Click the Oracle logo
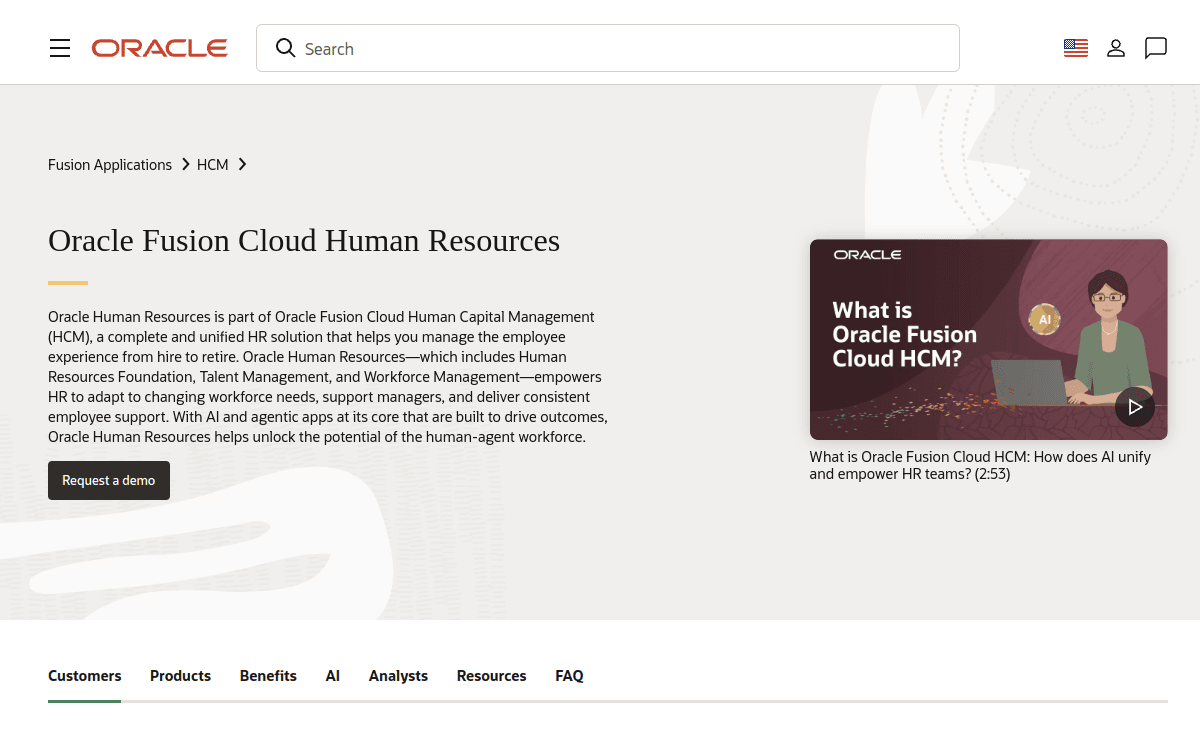The image size is (1200, 750). tap(160, 48)
